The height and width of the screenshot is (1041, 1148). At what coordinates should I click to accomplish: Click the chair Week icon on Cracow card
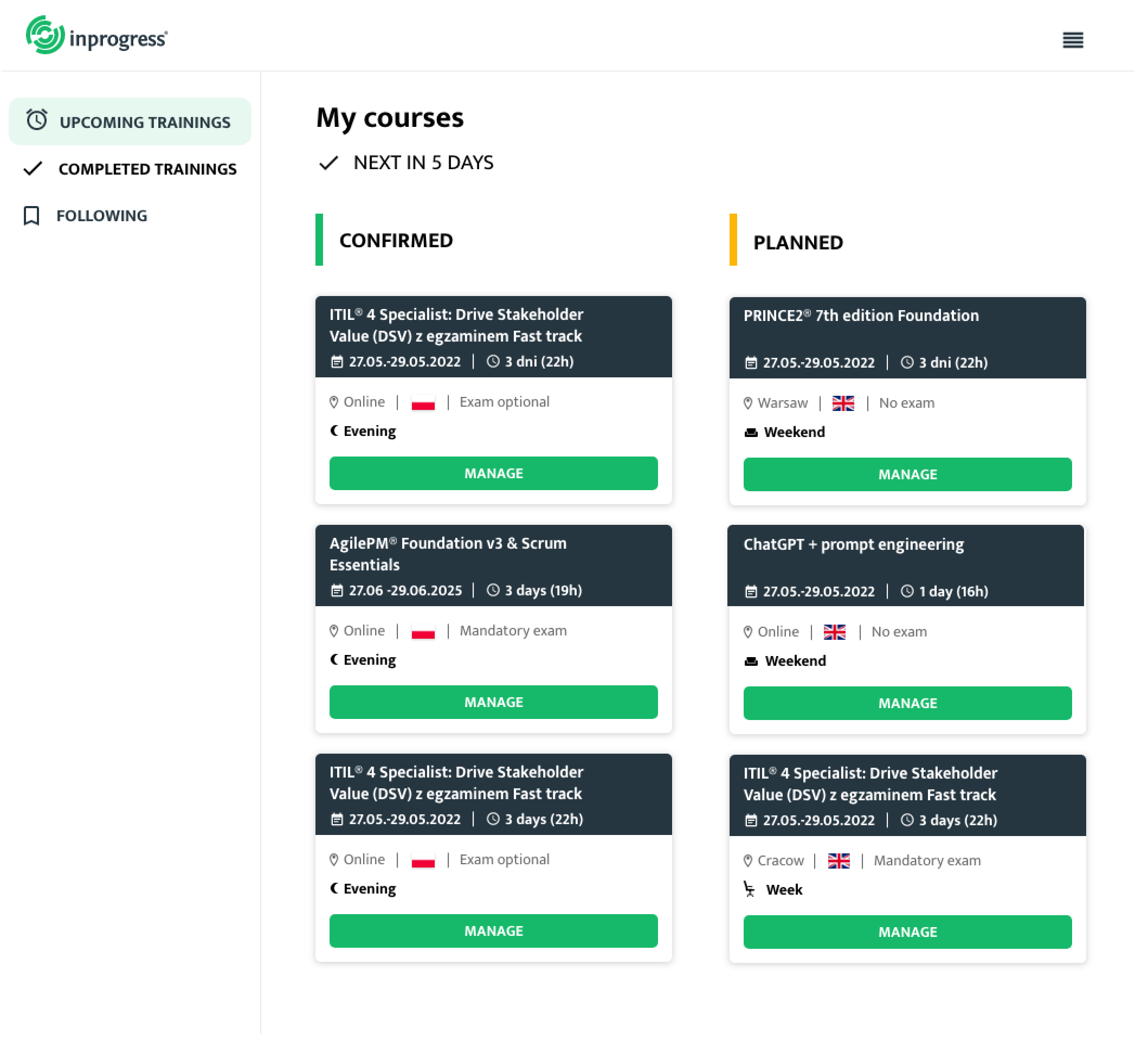pos(750,889)
